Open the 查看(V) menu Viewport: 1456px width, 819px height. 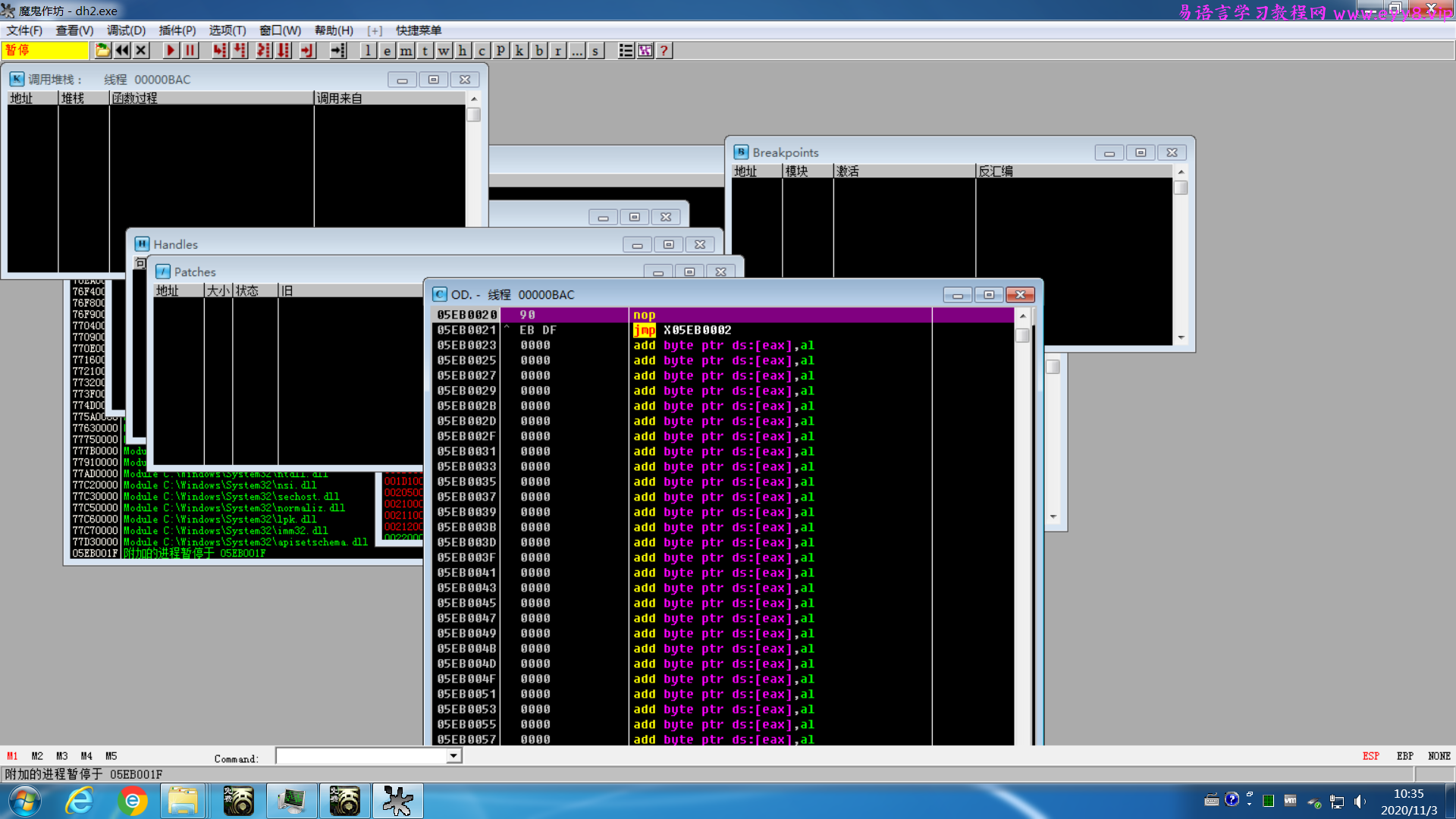pos(74,30)
